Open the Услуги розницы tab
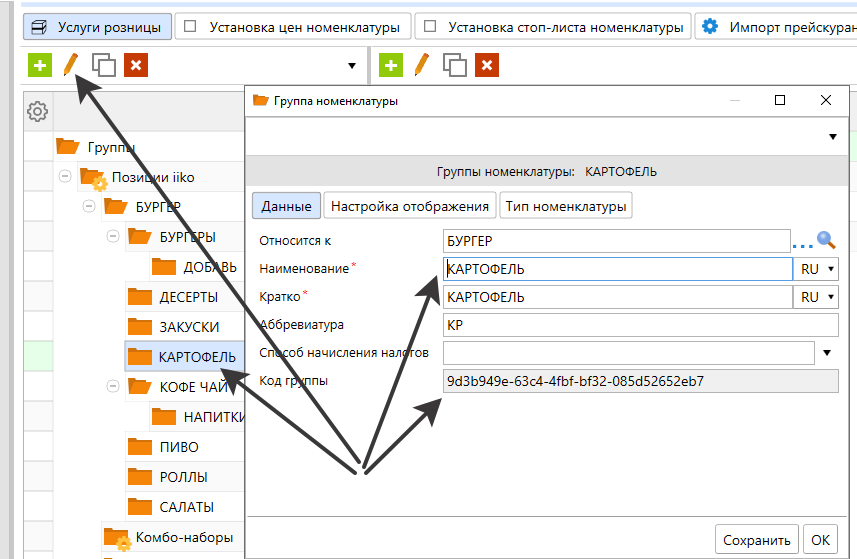857x559 pixels. pos(97,27)
